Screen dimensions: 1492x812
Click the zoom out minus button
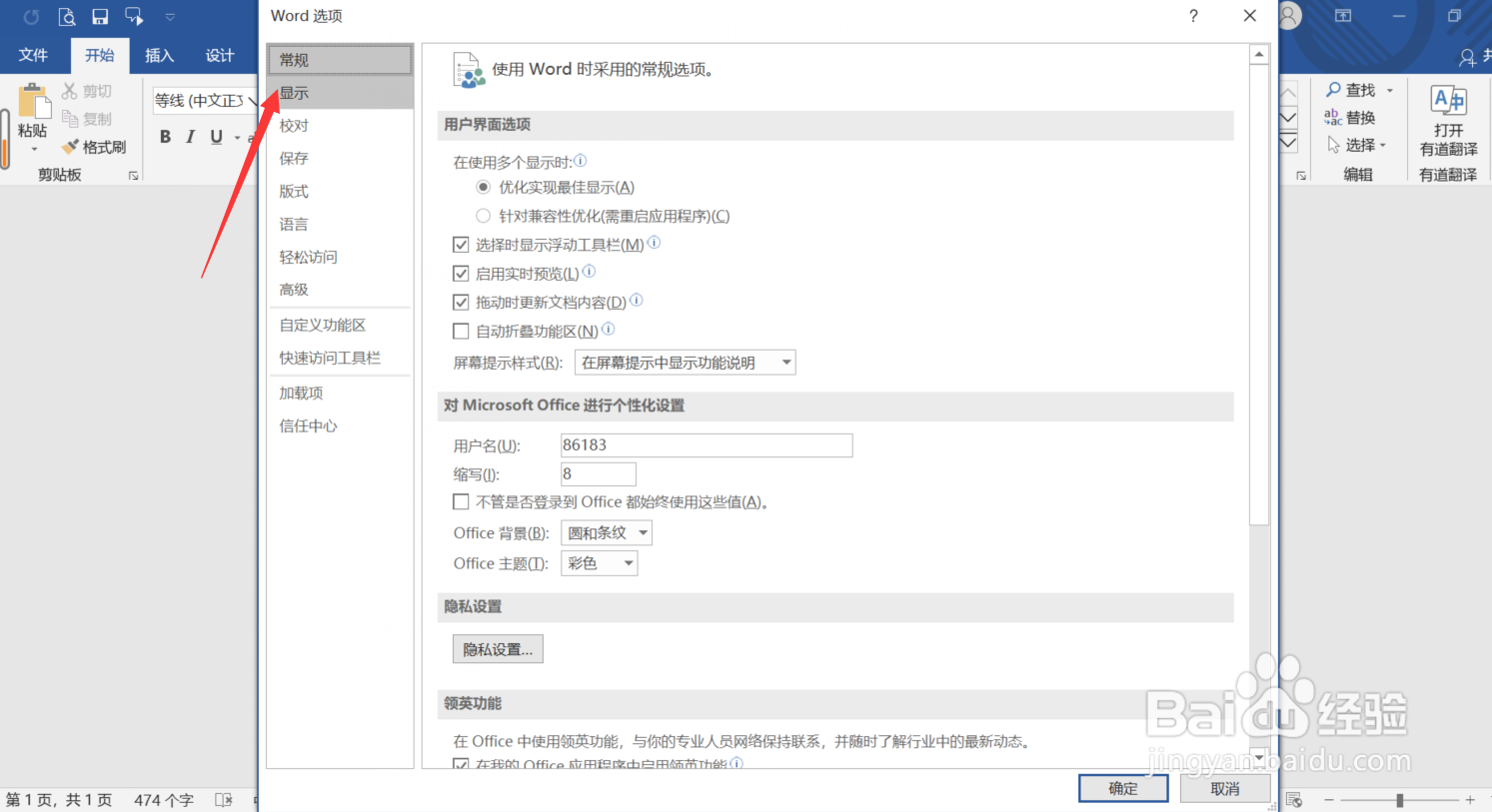[x=1329, y=800]
